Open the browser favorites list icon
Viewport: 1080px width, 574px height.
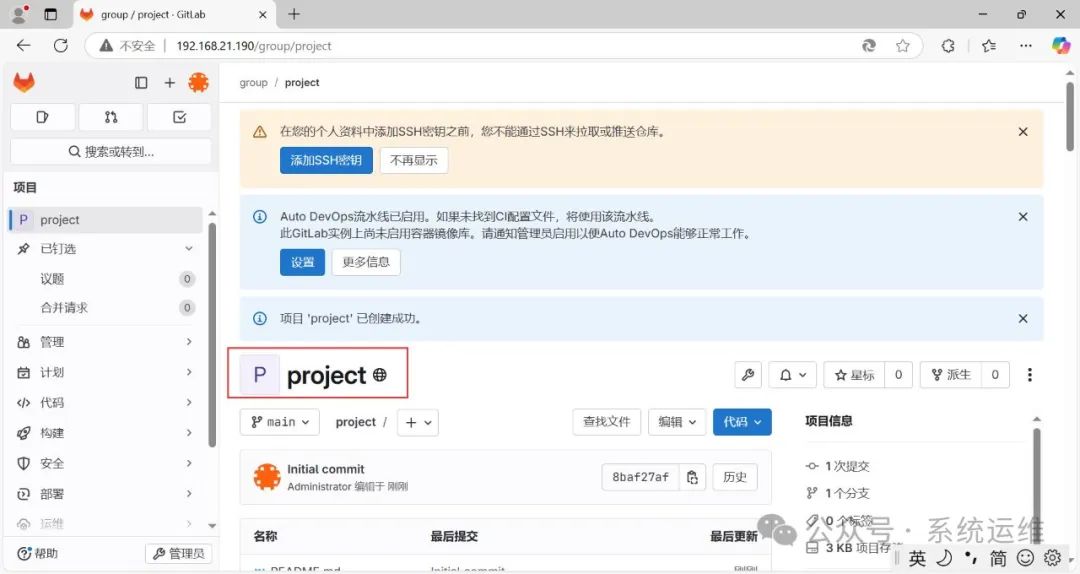click(989, 45)
